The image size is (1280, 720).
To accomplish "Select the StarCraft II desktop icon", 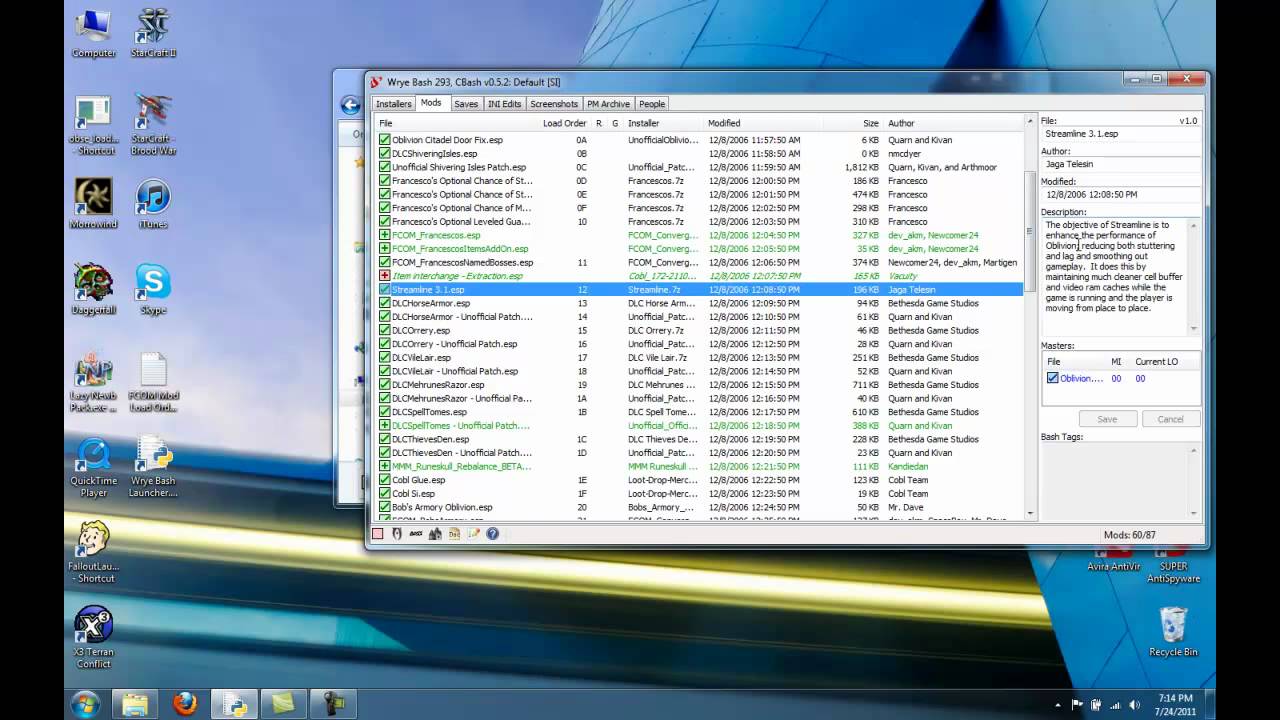I will 153,33.
